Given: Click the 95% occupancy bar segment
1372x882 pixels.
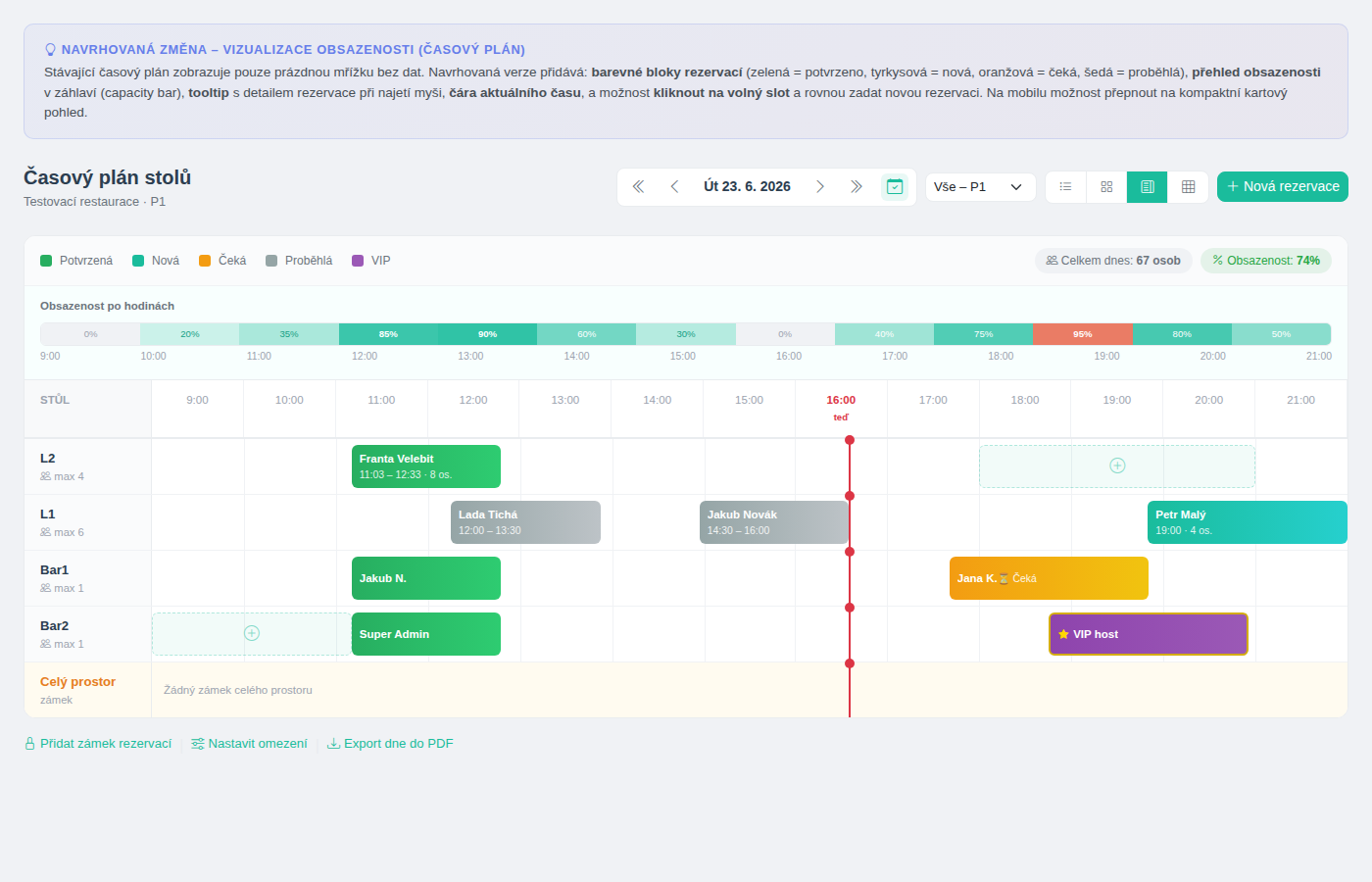Looking at the screenshot, I should (x=1082, y=334).
